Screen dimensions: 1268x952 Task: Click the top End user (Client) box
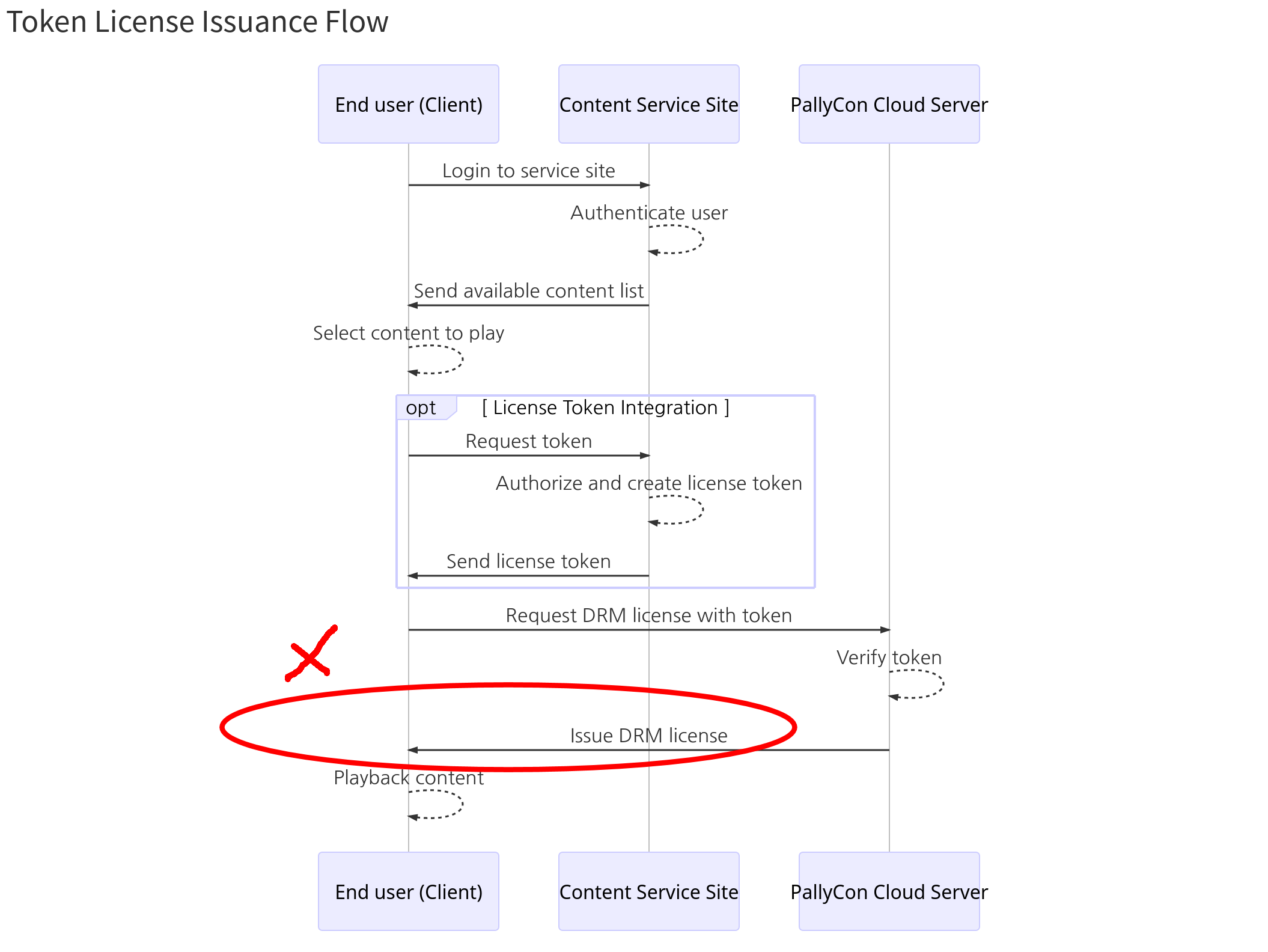(409, 105)
